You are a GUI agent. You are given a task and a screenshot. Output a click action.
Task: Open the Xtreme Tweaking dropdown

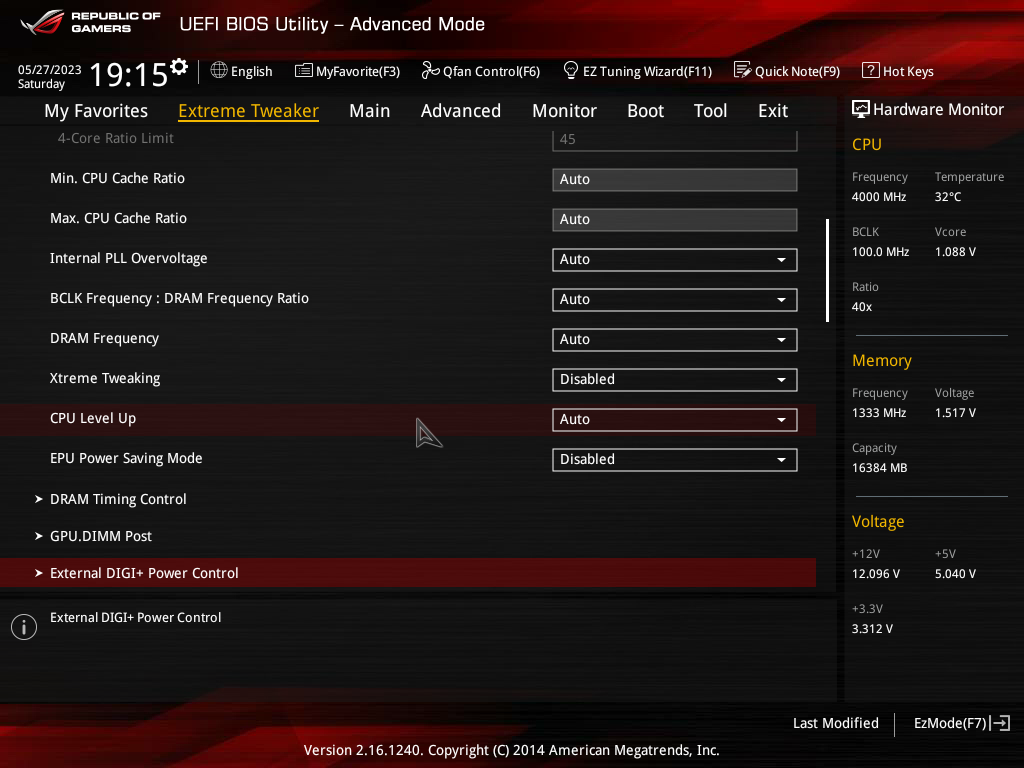pyautogui.click(x=675, y=379)
